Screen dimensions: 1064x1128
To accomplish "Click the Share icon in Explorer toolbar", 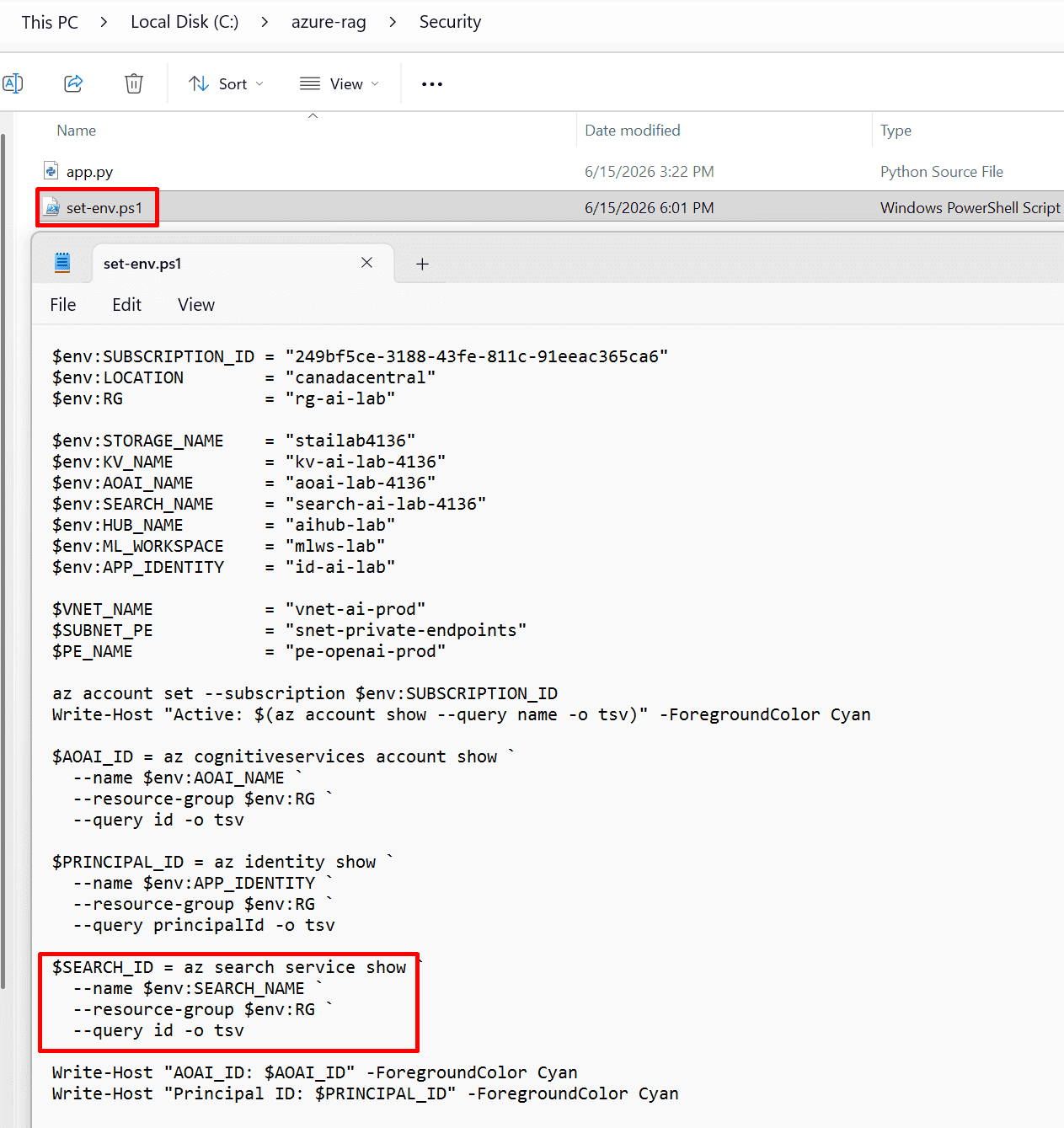I will (x=73, y=83).
